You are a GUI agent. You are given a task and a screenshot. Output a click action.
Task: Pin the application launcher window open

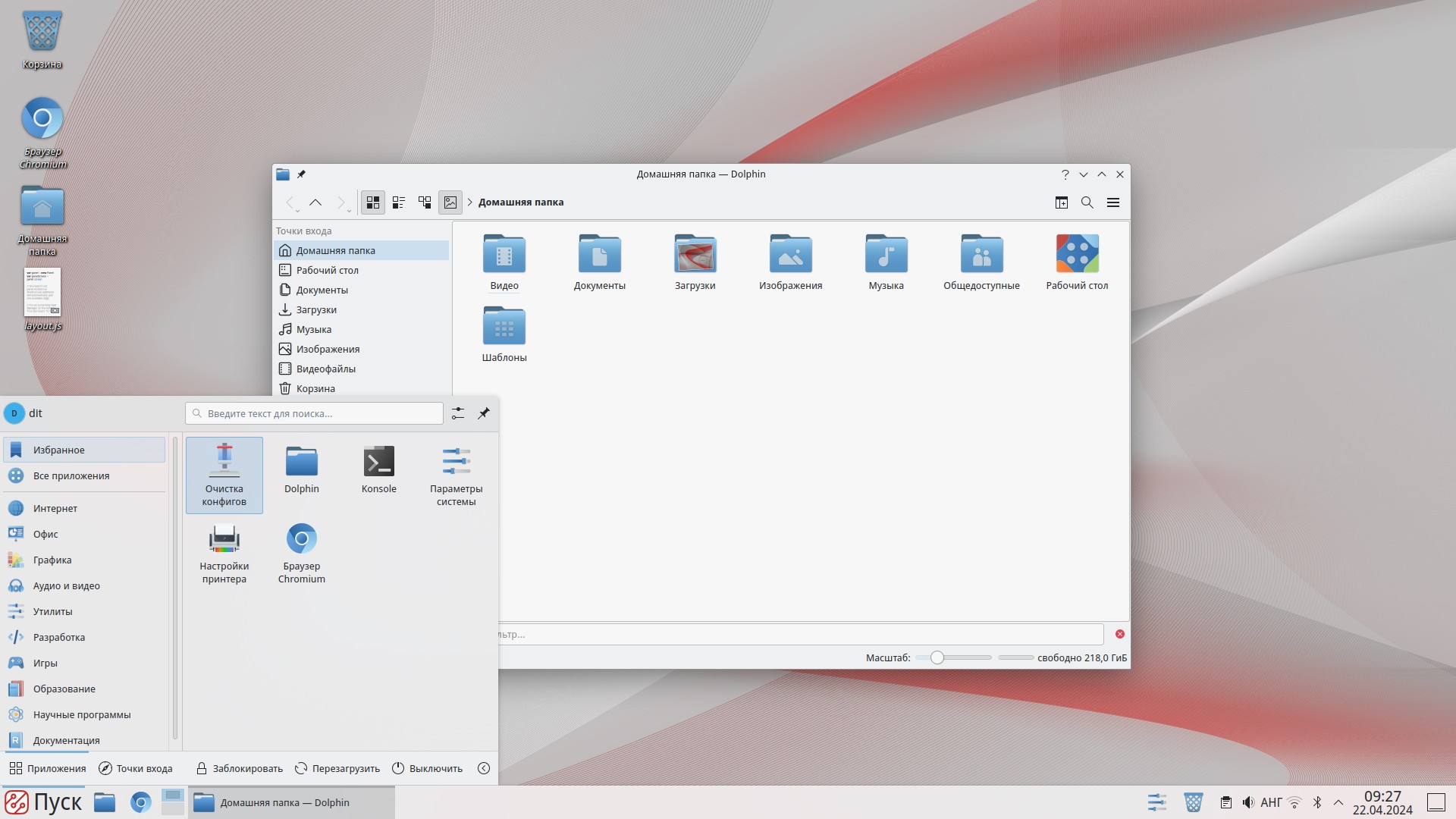pyautogui.click(x=483, y=413)
